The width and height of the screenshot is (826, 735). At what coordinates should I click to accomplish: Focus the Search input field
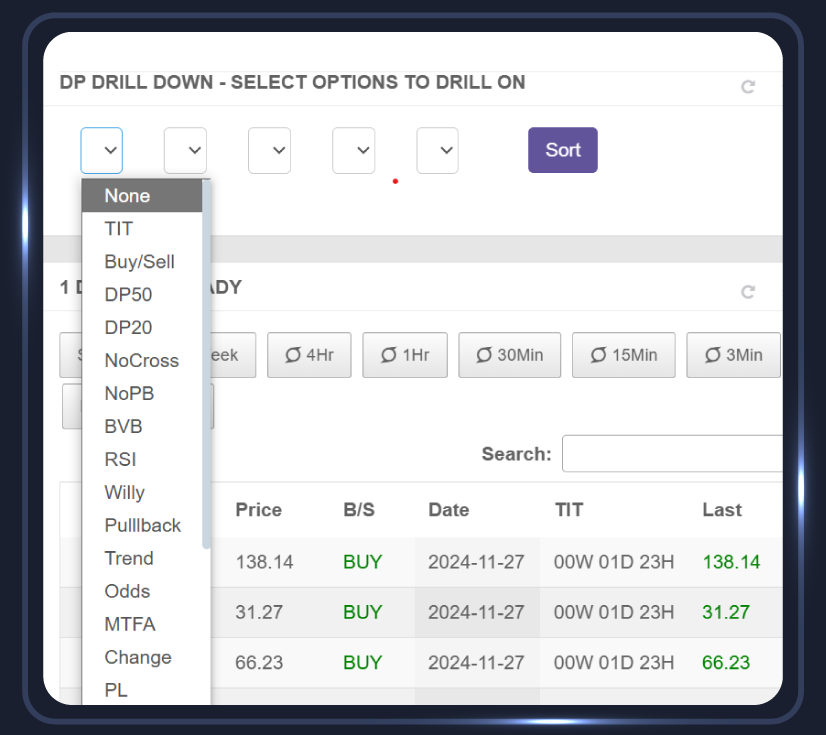pos(671,453)
